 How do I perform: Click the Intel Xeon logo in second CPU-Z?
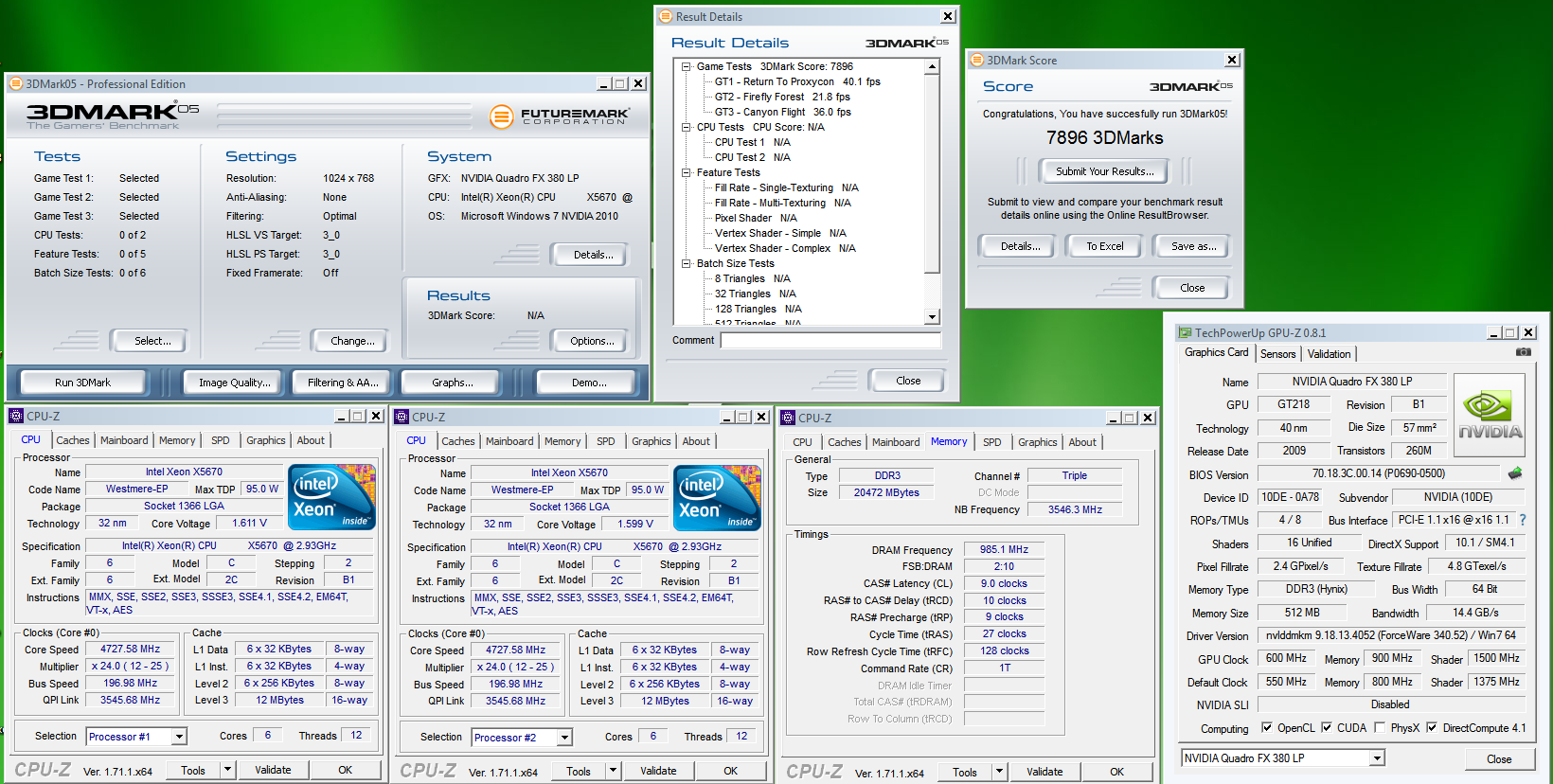coord(718,498)
